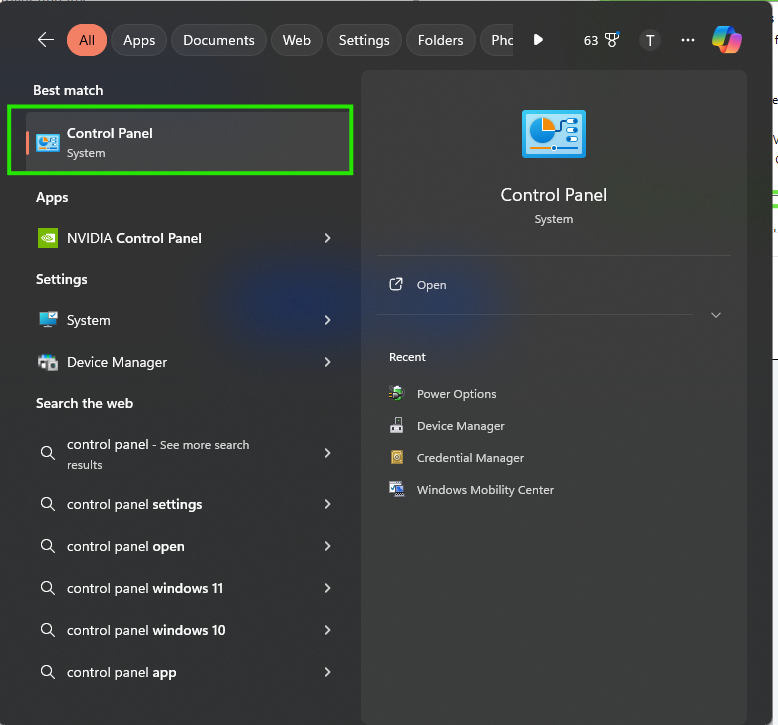
Task: Expand the Device Manager result chevron
Action: click(327, 362)
